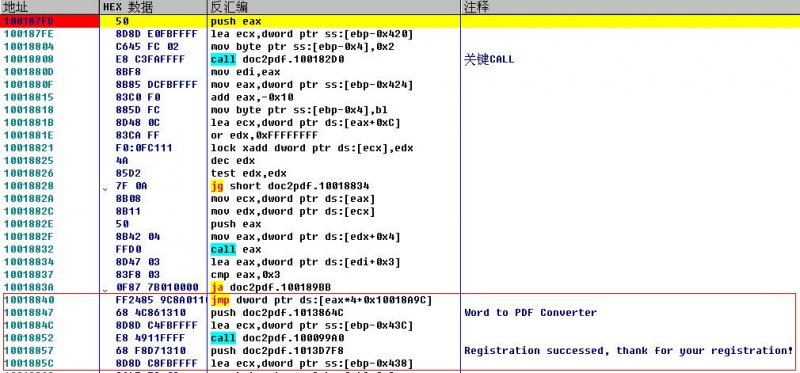Select hex bytes F0:0FC111
This screenshot has height=373, width=800.
(144, 148)
